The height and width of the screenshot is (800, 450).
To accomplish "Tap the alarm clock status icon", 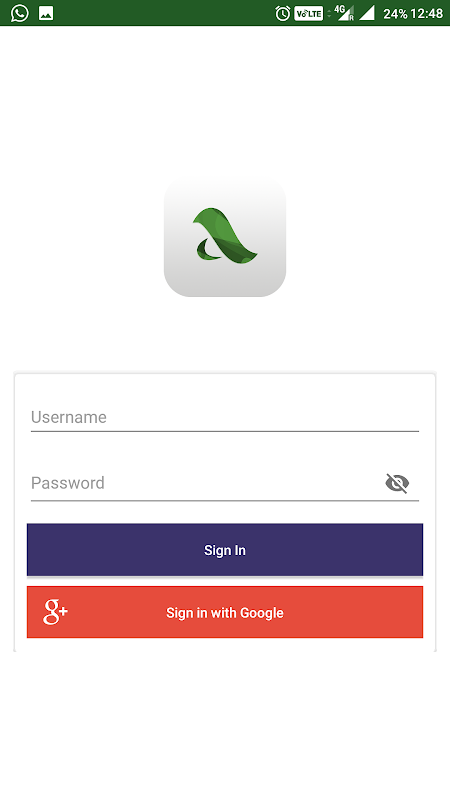I will click(283, 13).
